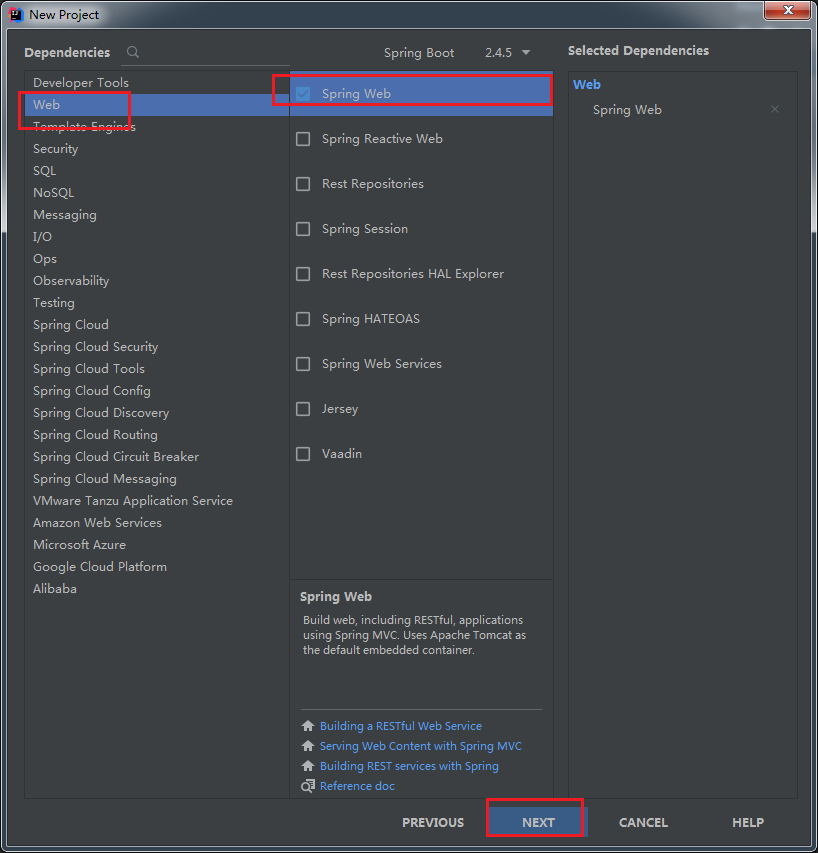
Task: Enable the Spring Reactive Web checkbox
Action: [303, 139]
